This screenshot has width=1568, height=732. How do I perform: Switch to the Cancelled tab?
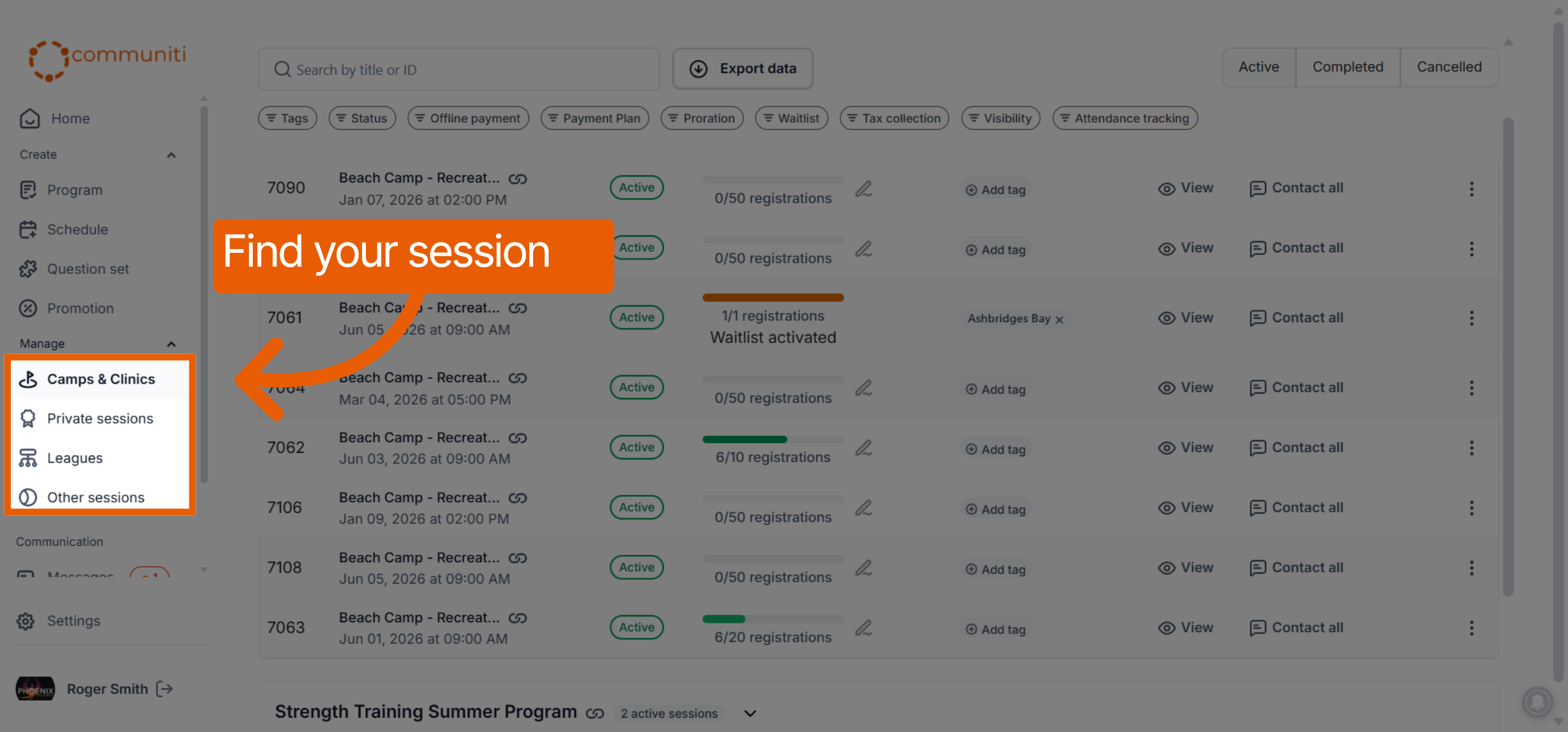(1449, 67)
